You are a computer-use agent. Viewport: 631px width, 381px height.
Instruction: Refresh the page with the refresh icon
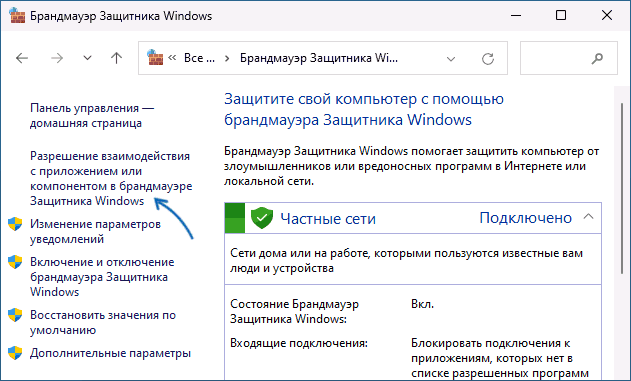point(488,59)
